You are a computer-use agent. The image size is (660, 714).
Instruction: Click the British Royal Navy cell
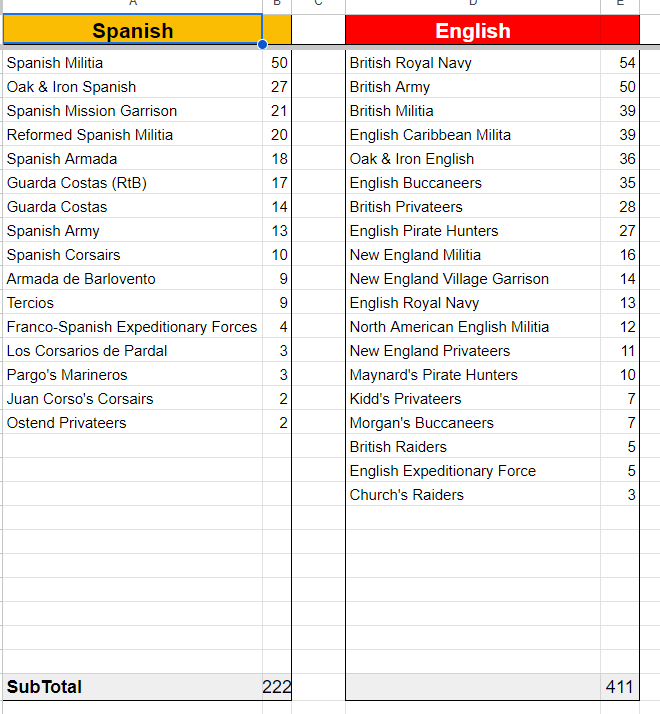(411, 63)
